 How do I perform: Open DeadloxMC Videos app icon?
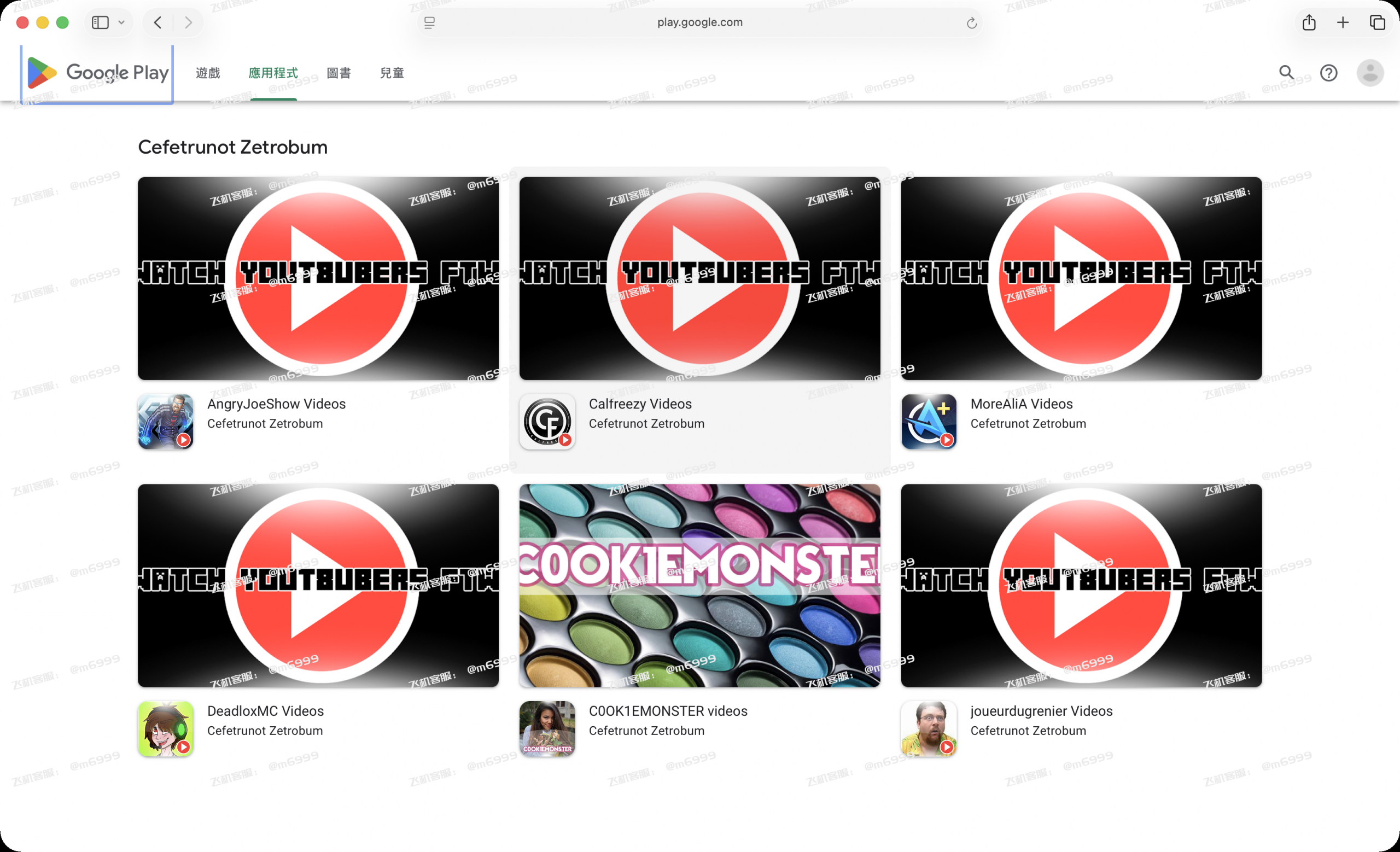tap(165, 729)
